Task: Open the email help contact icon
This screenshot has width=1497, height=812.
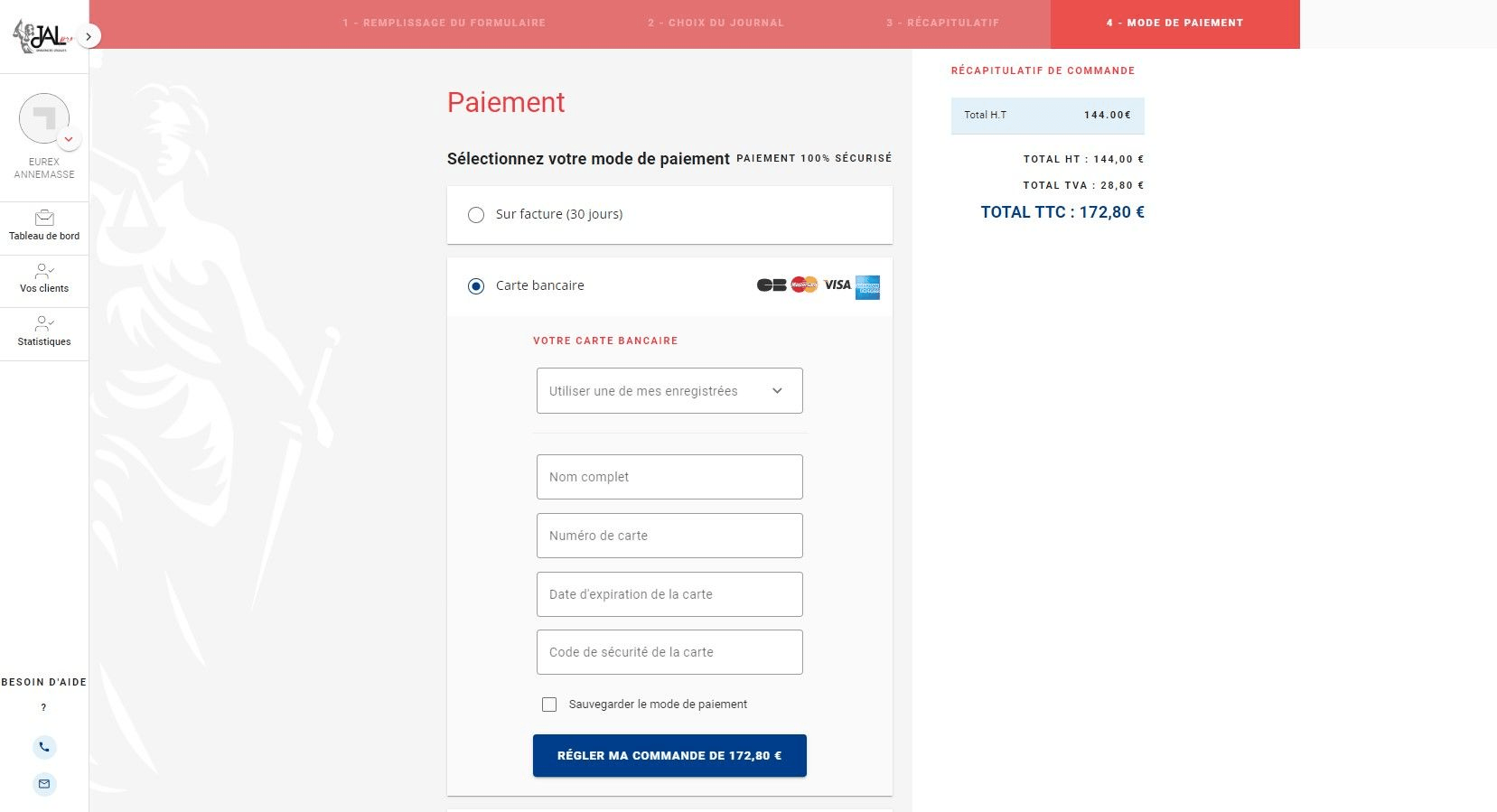Action: [44, 784]
